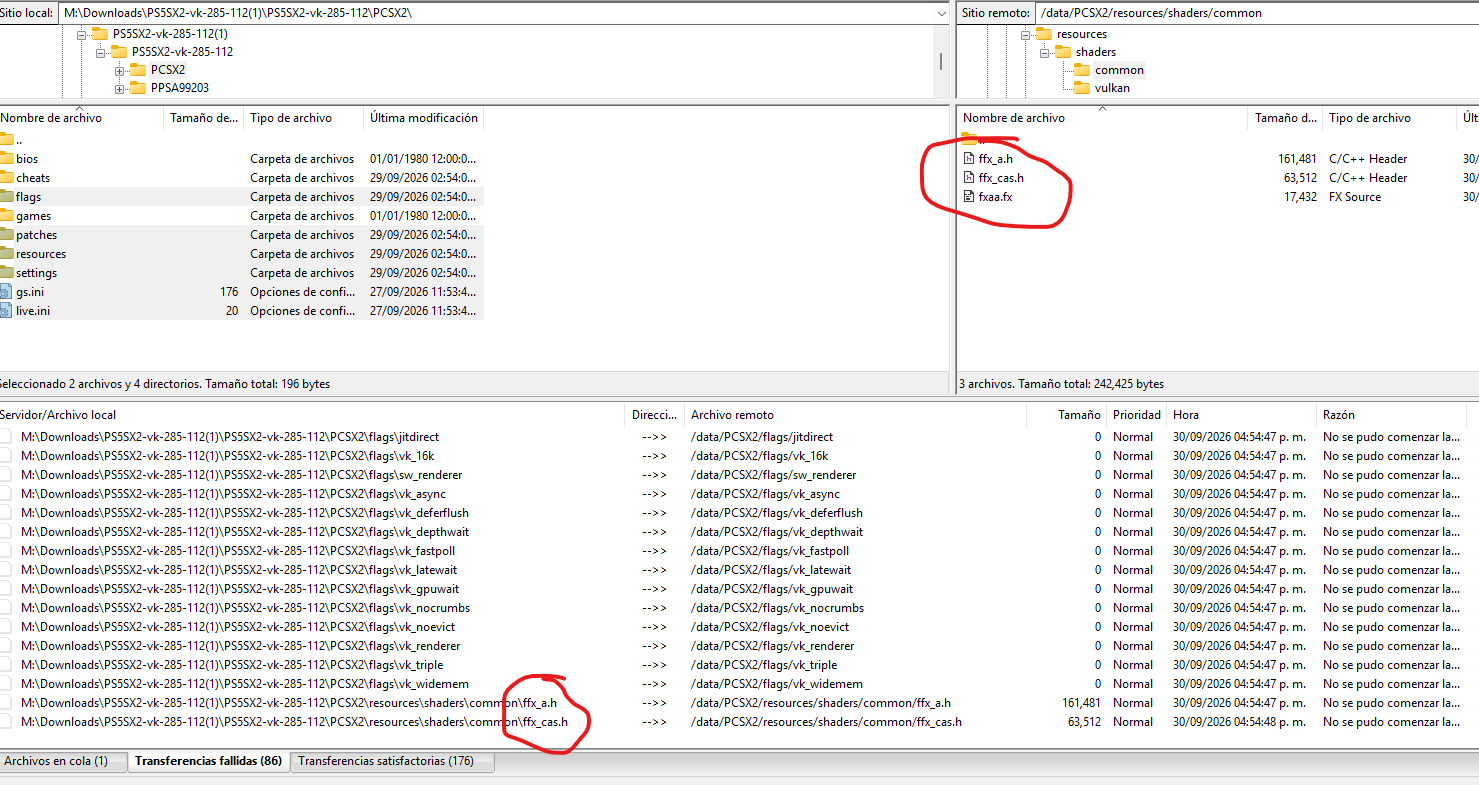
Task: Expand the PPSA99203 tree node
Action: point(119,88)
